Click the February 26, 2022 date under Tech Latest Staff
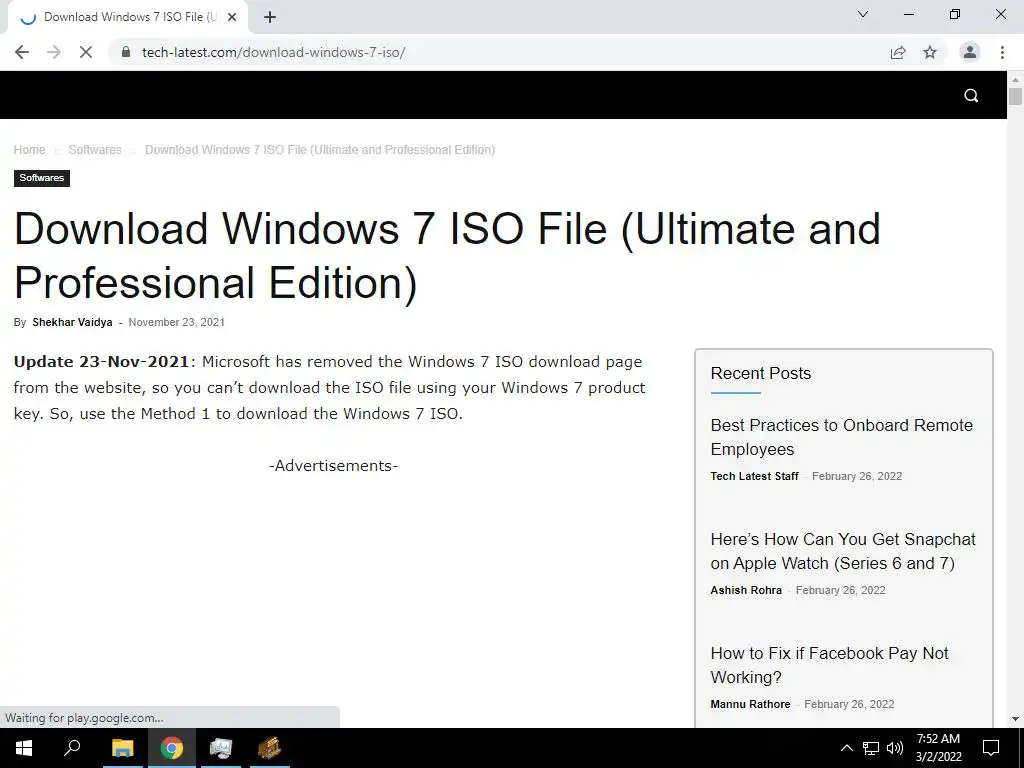 (857, 476)
